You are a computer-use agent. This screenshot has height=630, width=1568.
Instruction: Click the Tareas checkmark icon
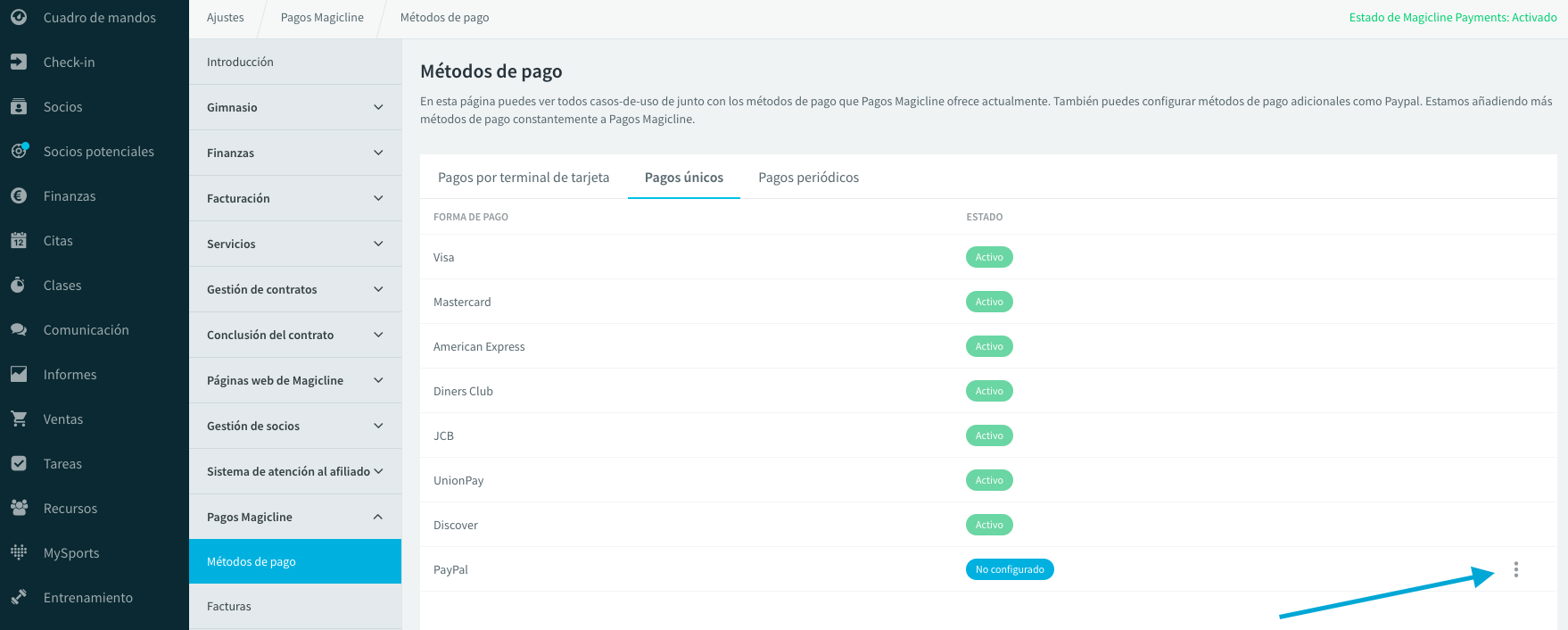click(x=19, y=463)
